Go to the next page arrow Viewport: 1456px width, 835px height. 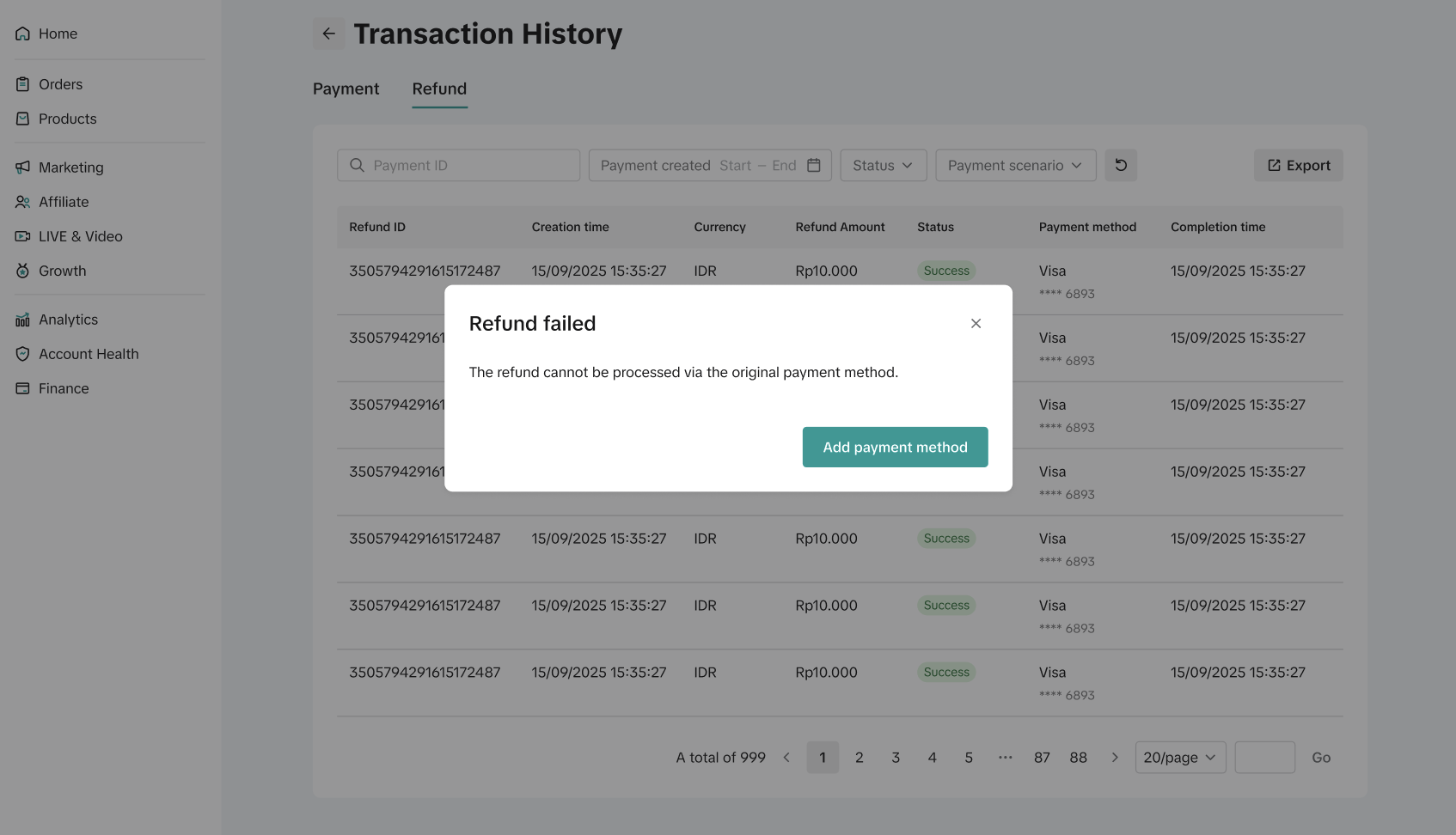tap(1115, 757)
